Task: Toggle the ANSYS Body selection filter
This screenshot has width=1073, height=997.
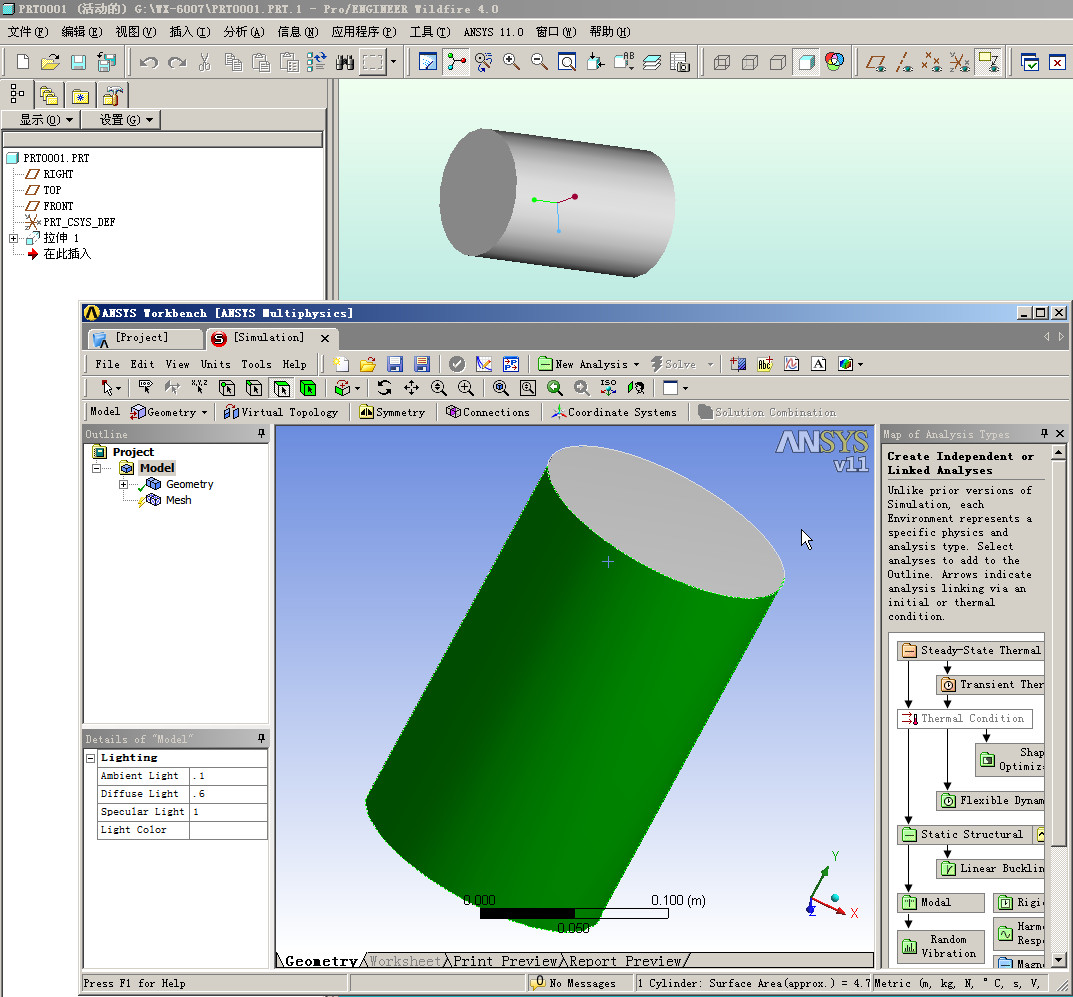Action: [x=308, y=388]
